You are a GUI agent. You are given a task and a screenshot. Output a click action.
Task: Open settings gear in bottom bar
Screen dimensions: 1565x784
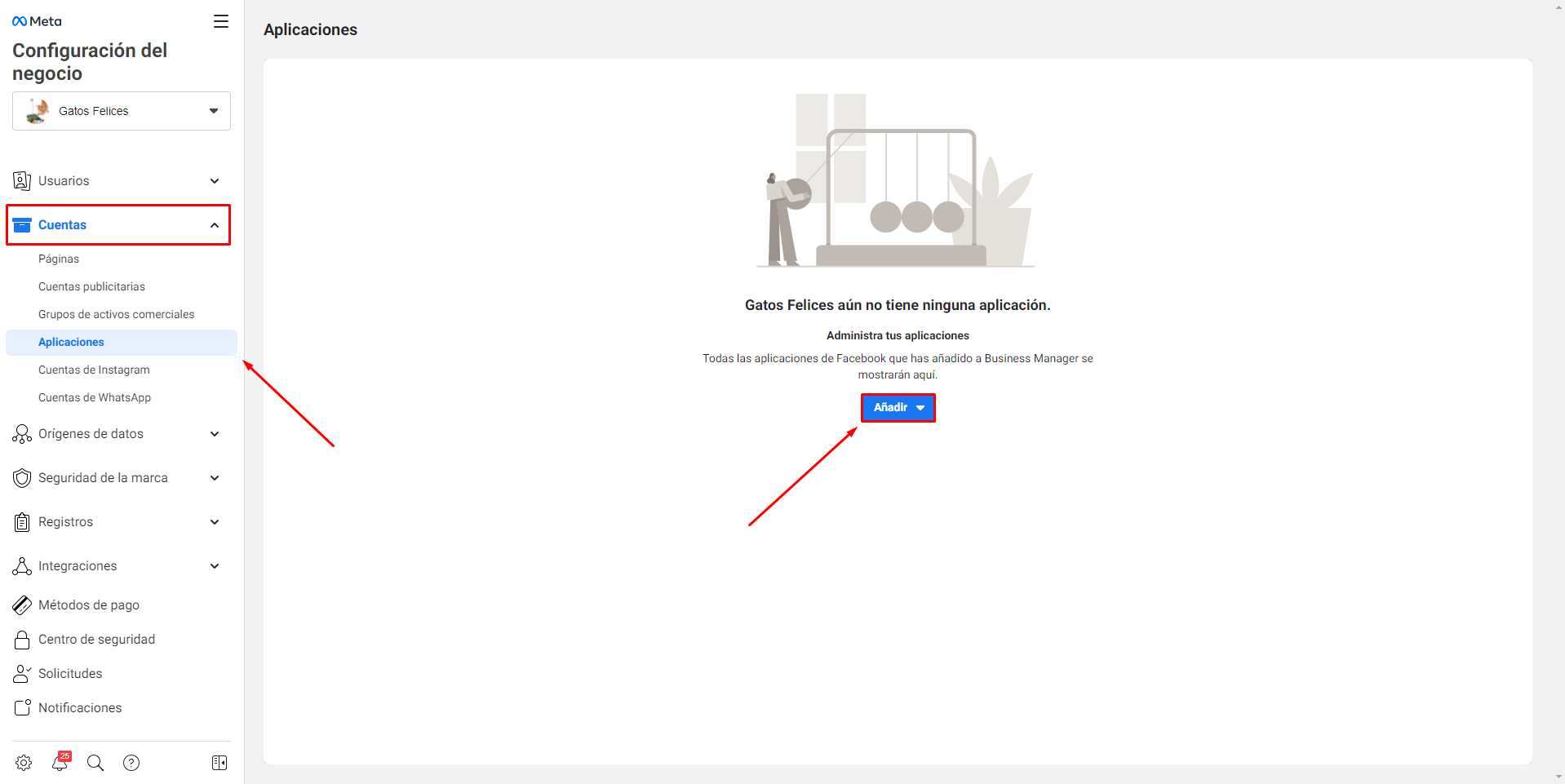pos(24,763)
